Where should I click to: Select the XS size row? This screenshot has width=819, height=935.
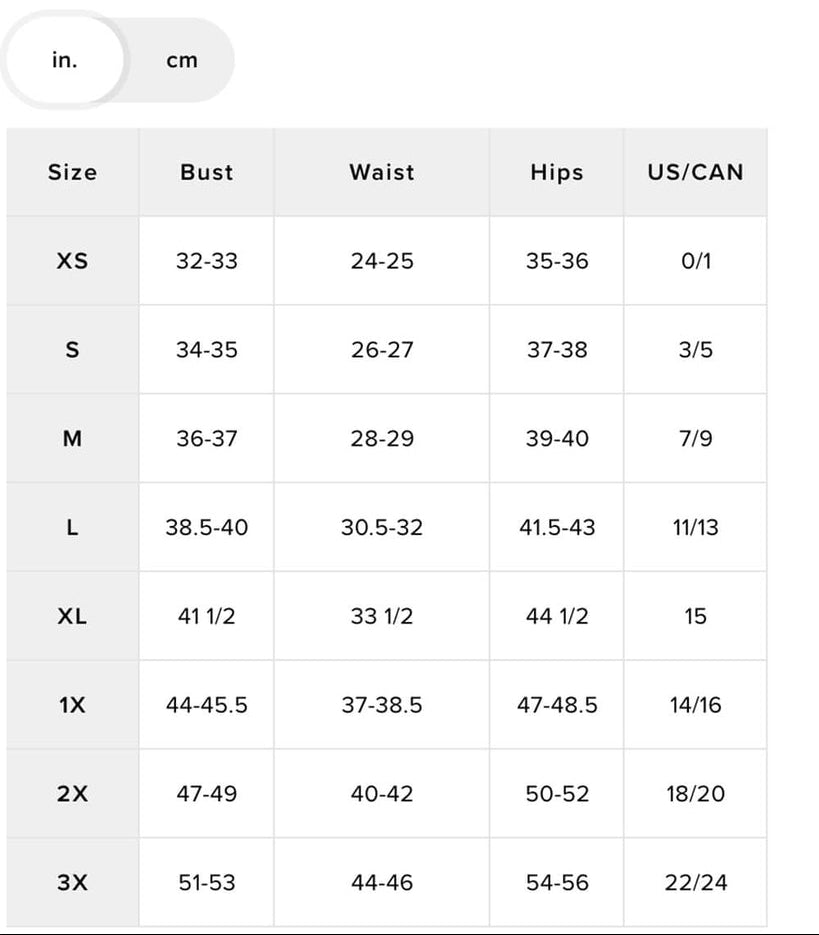[71, 261]
